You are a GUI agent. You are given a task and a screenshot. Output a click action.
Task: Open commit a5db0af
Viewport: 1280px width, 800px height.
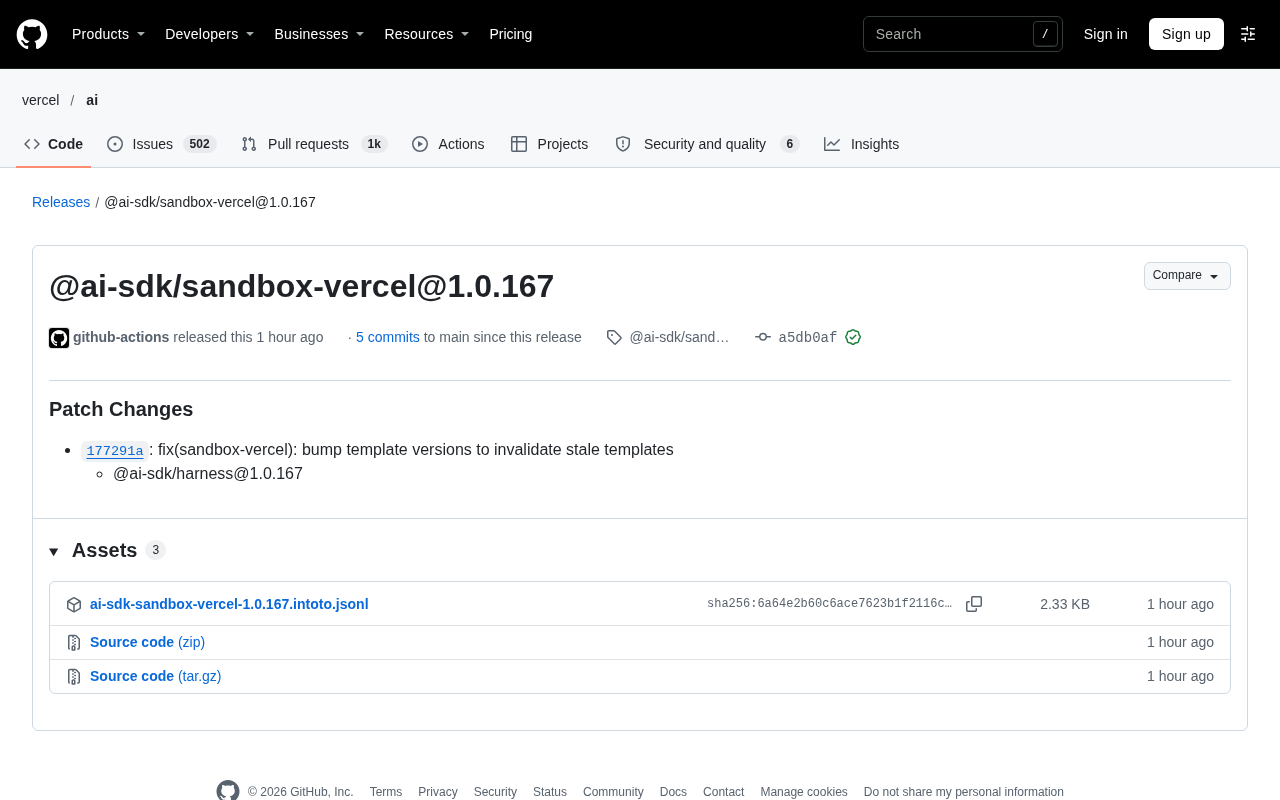click(x=808, y=338)
